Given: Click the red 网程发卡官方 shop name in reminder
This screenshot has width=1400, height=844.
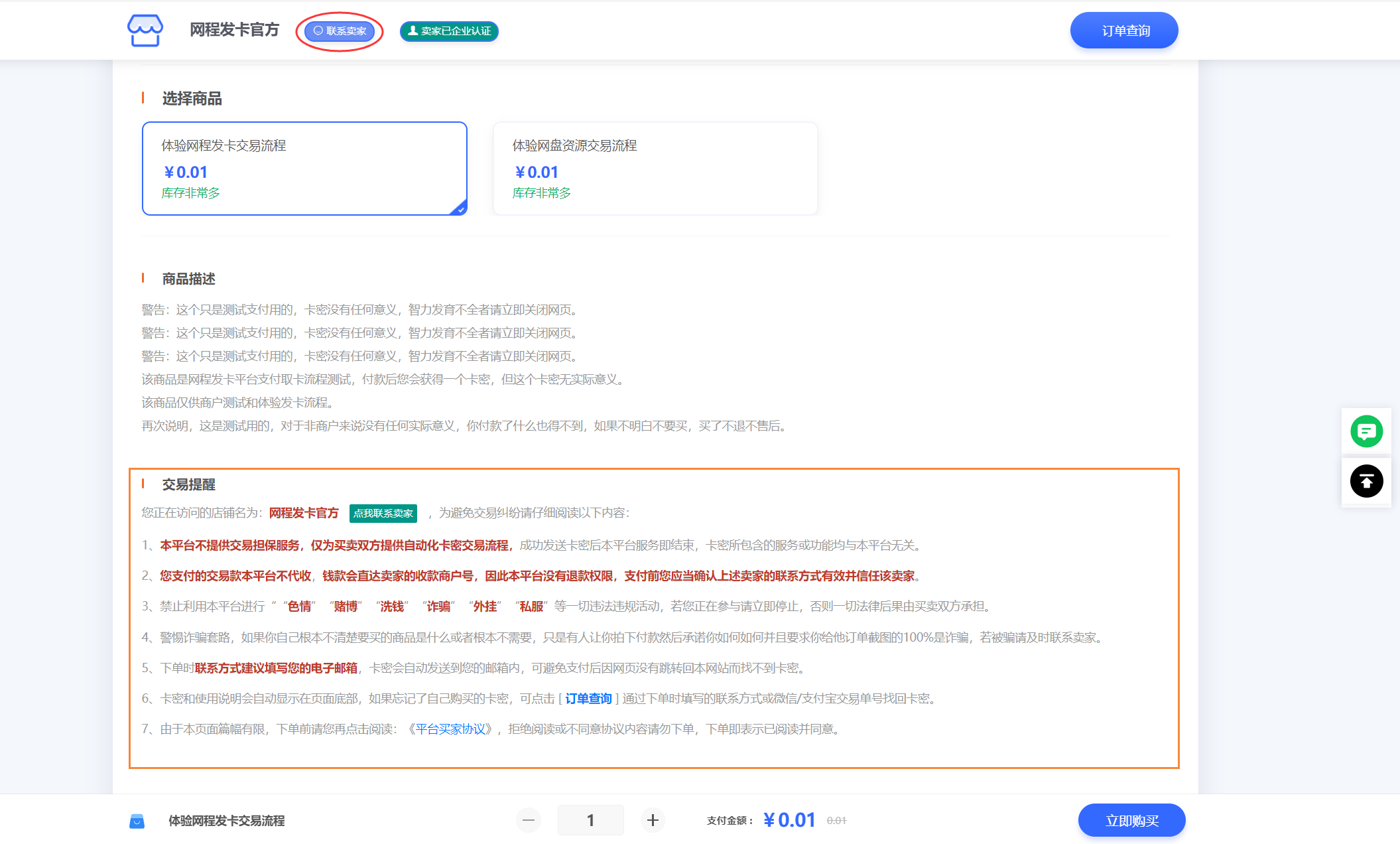Looking at the screenshot, I should (x=304, y=513).
